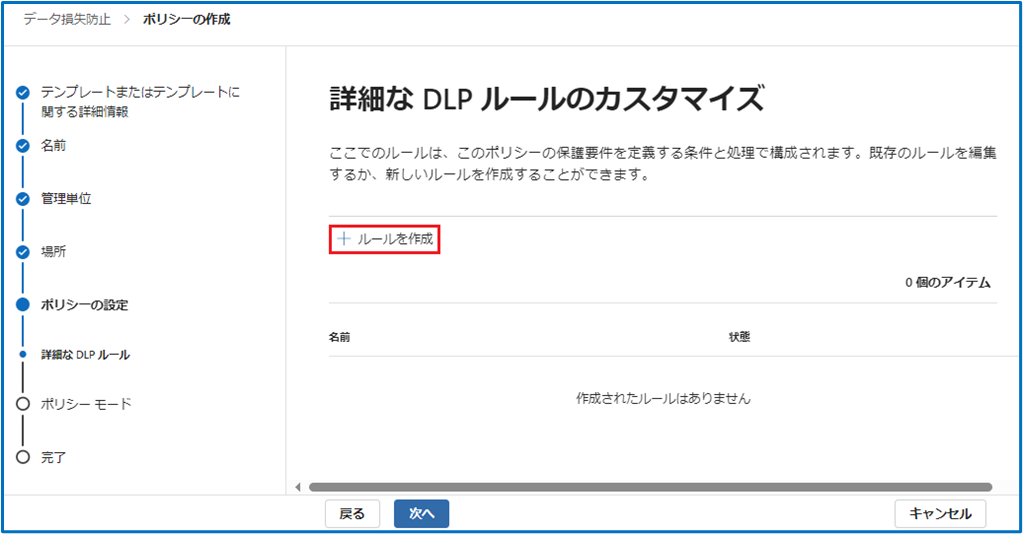Sort by 名前 column header
Screen dimensions: 1023x534
(x=340, y=337)
